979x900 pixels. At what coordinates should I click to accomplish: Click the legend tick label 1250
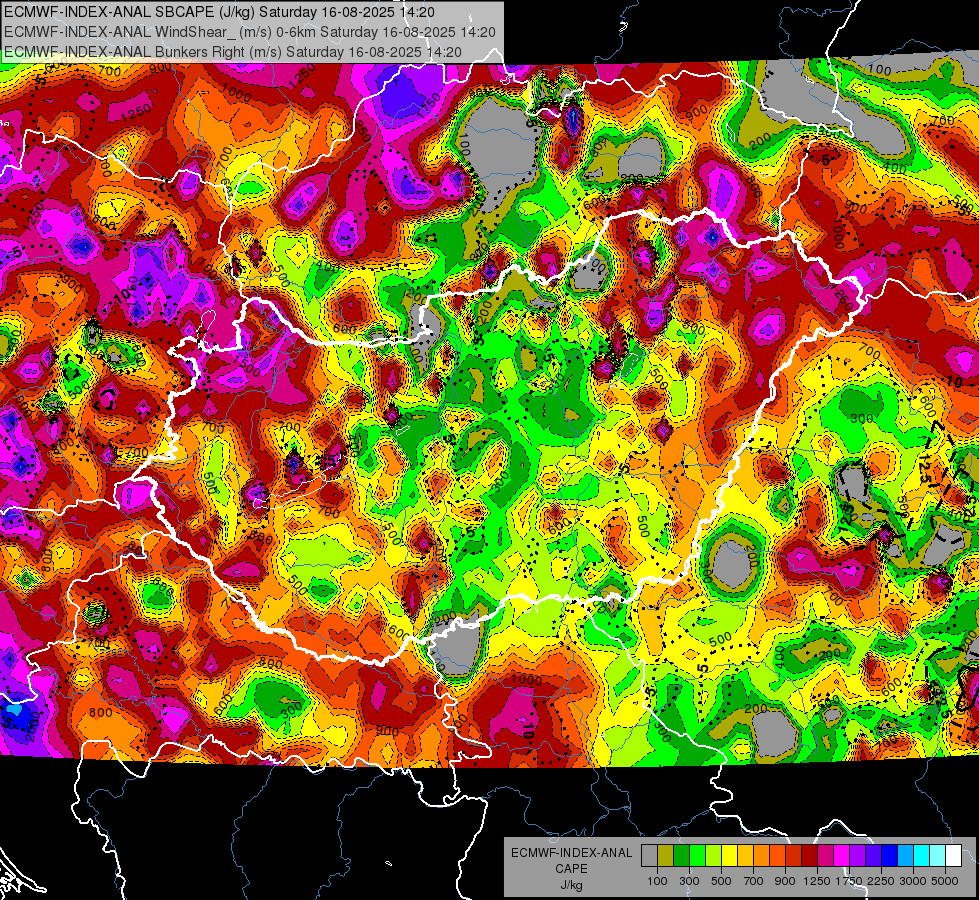[x=817, y=881]
